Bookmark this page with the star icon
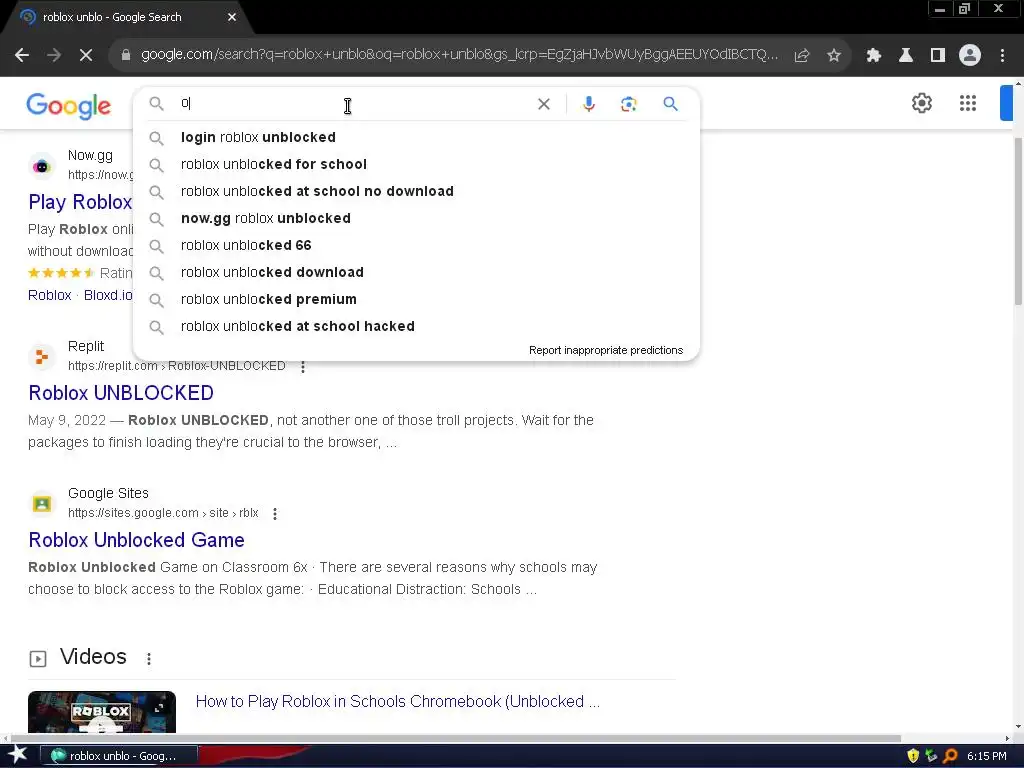1024x768 pixels. [x=834, y=56]
